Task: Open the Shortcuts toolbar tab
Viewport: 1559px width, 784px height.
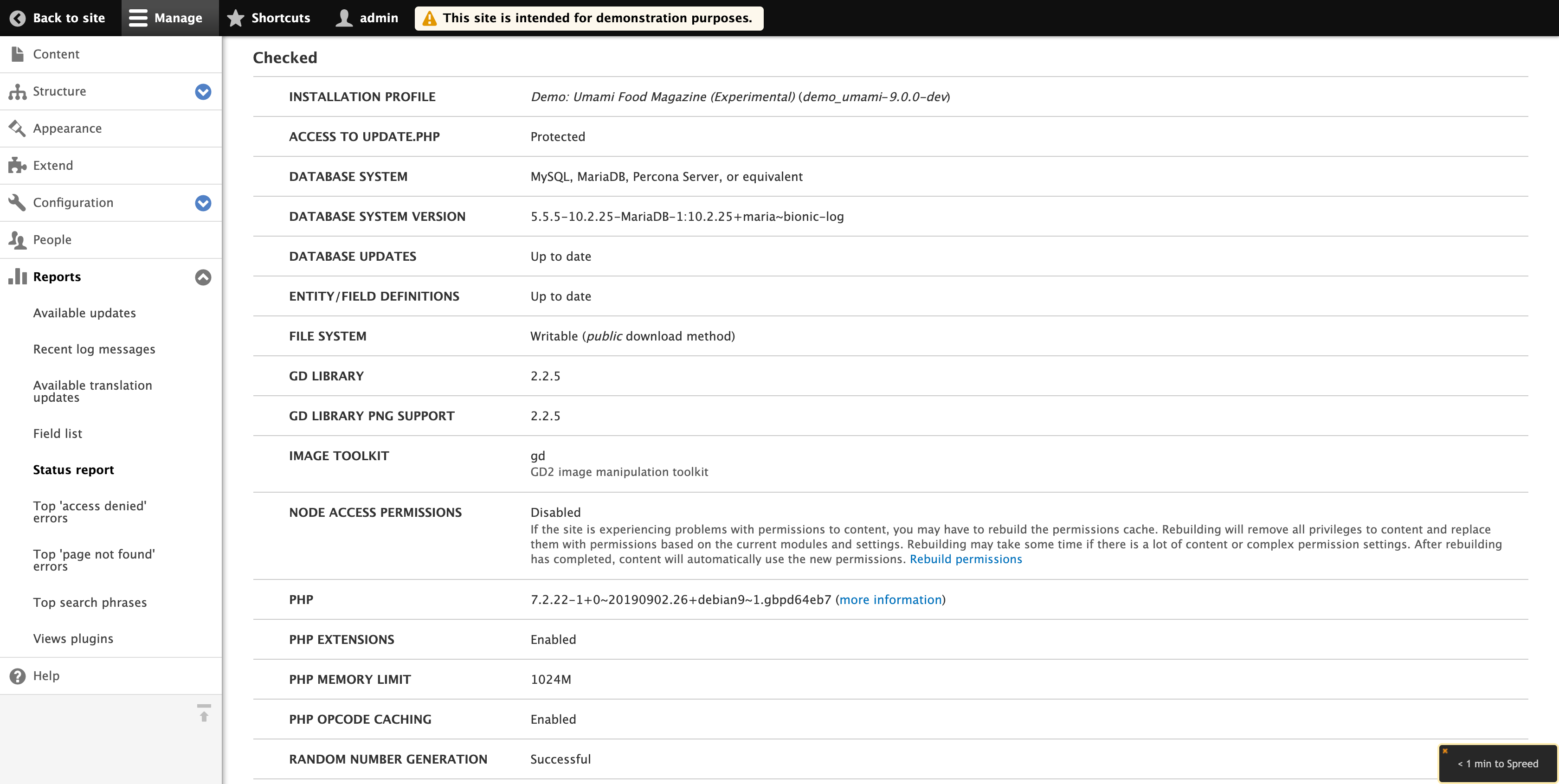Action: [x=269, y=18]
